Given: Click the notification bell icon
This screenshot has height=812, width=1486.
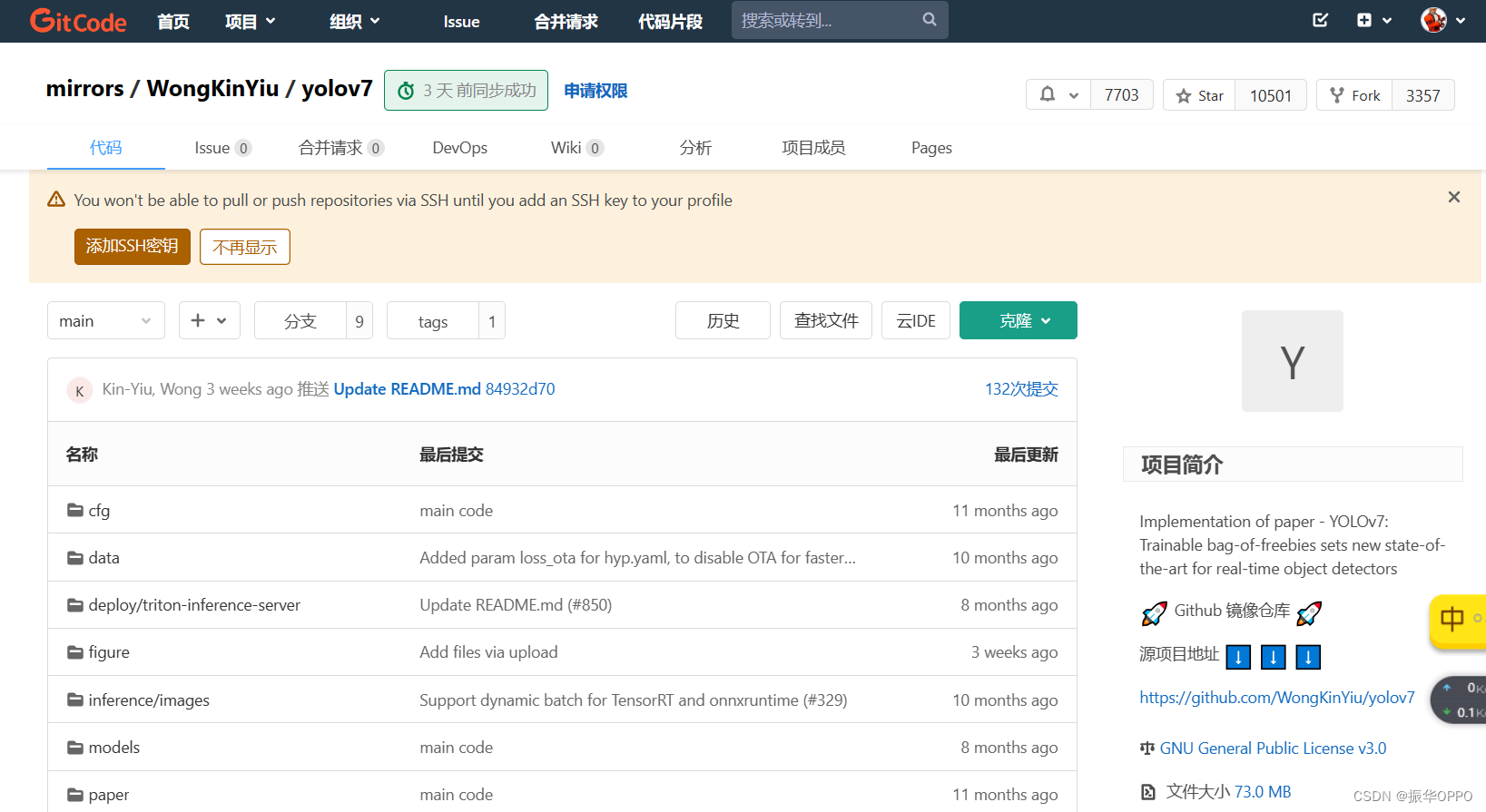Looking at the screenshot, I should [1048, 94].
